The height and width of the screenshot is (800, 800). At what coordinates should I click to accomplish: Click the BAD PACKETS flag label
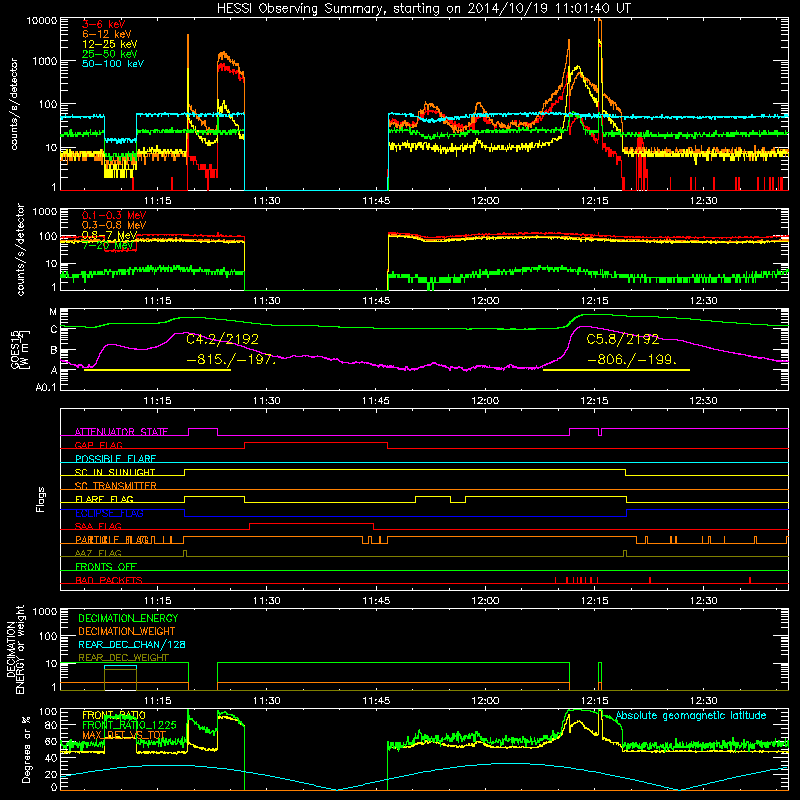click(x=109, y=580)
